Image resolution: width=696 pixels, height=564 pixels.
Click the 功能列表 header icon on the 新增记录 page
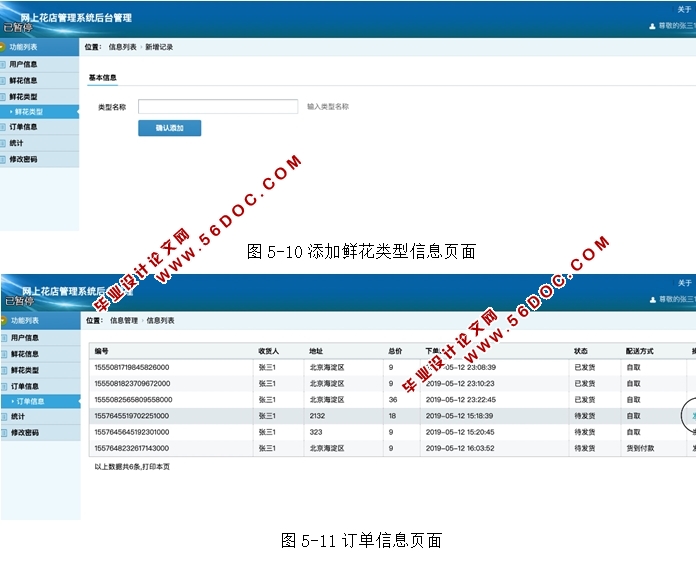tap(2, 47)
